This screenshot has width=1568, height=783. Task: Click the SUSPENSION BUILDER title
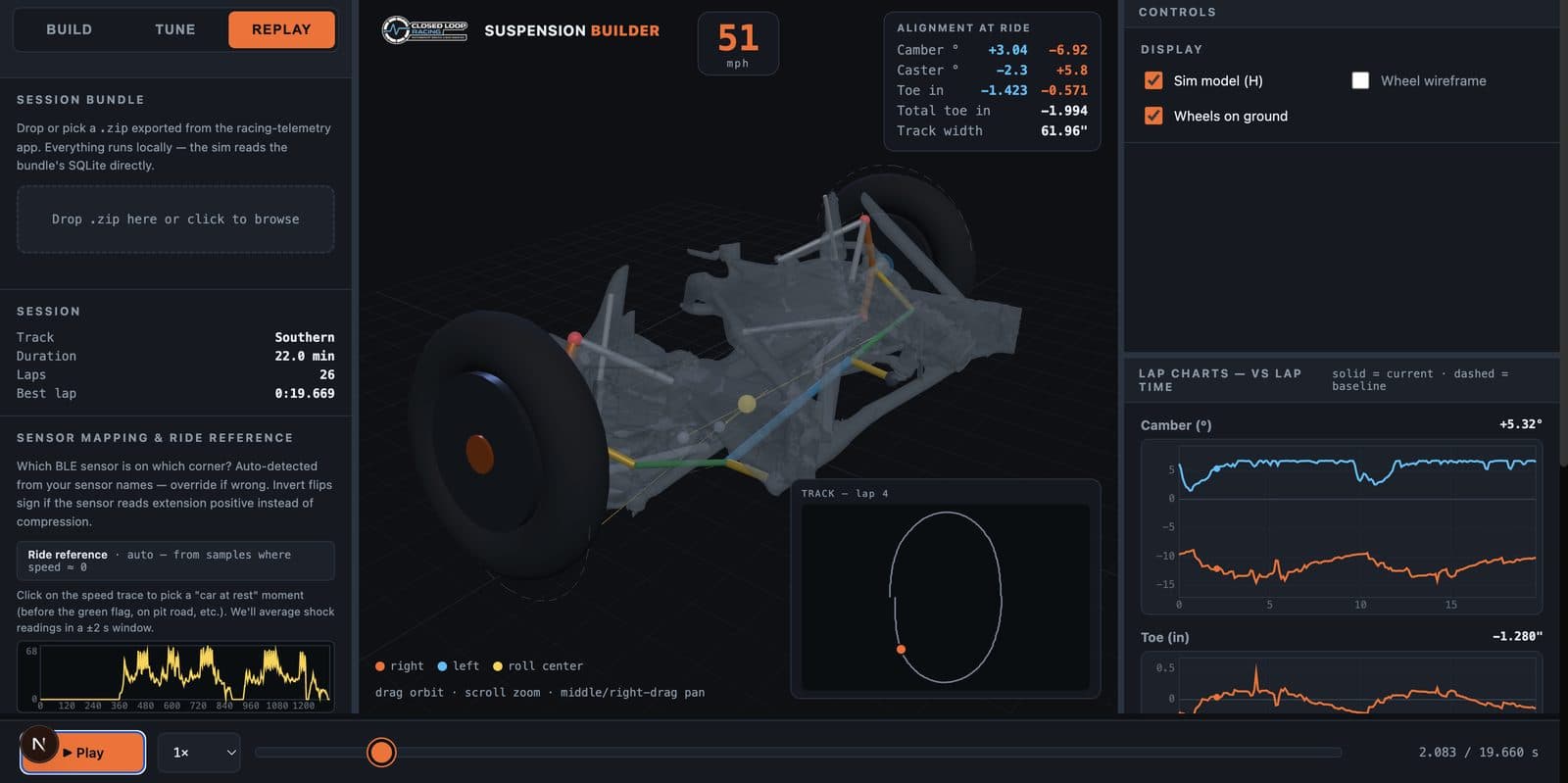[x=571, y=30]
